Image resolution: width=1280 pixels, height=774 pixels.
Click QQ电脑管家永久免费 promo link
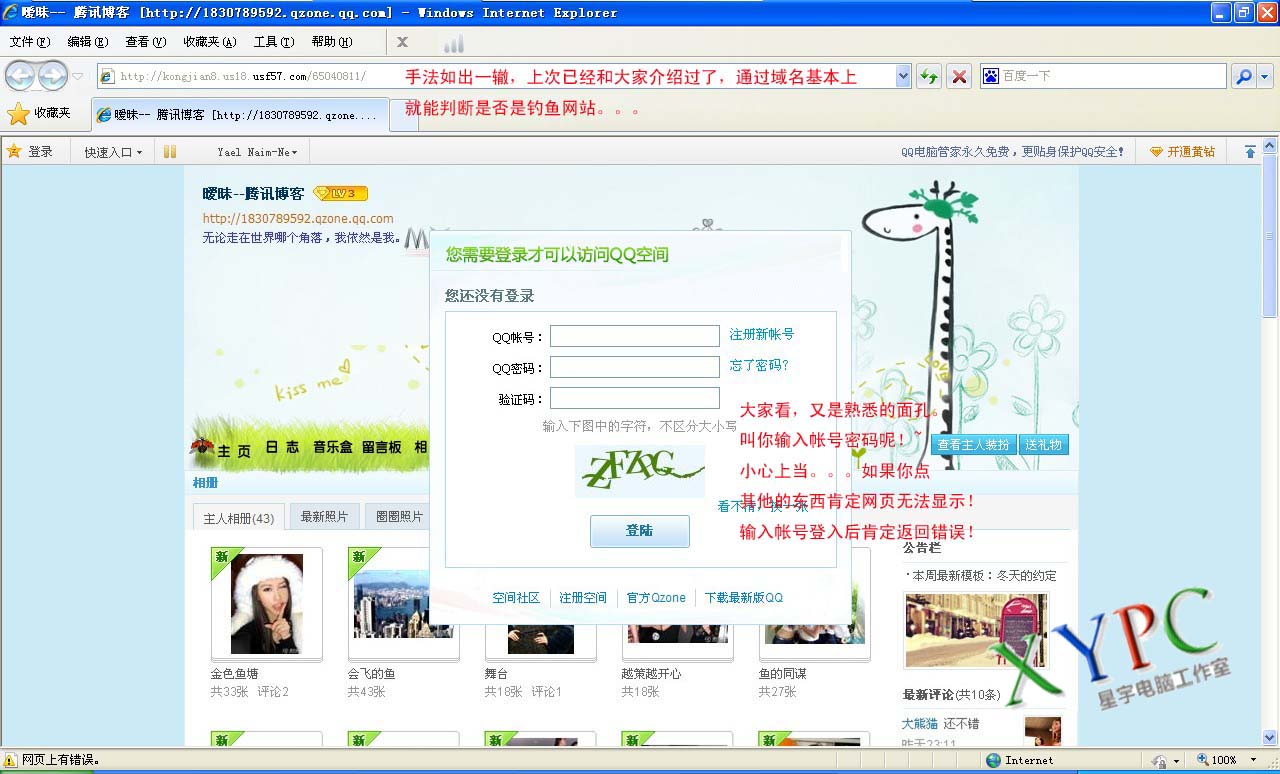[1012, 152]
